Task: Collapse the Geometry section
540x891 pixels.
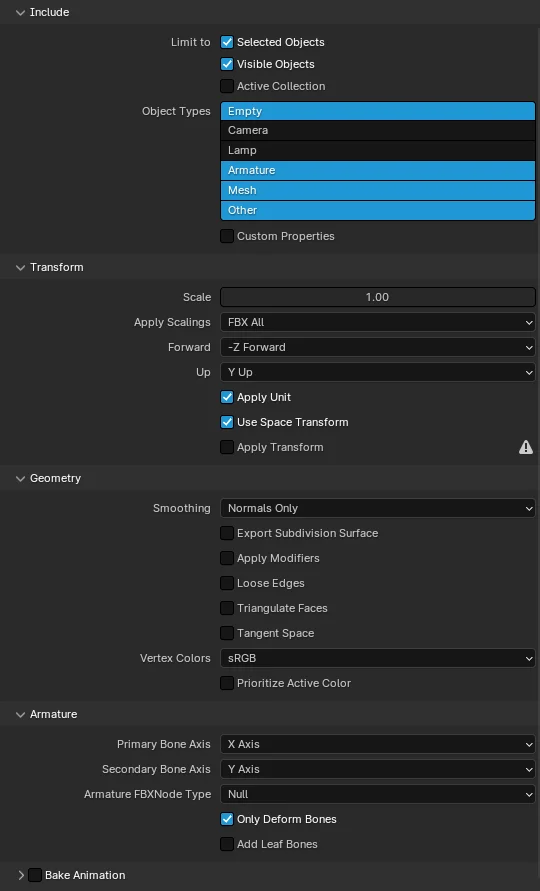Action: point(20,478)
